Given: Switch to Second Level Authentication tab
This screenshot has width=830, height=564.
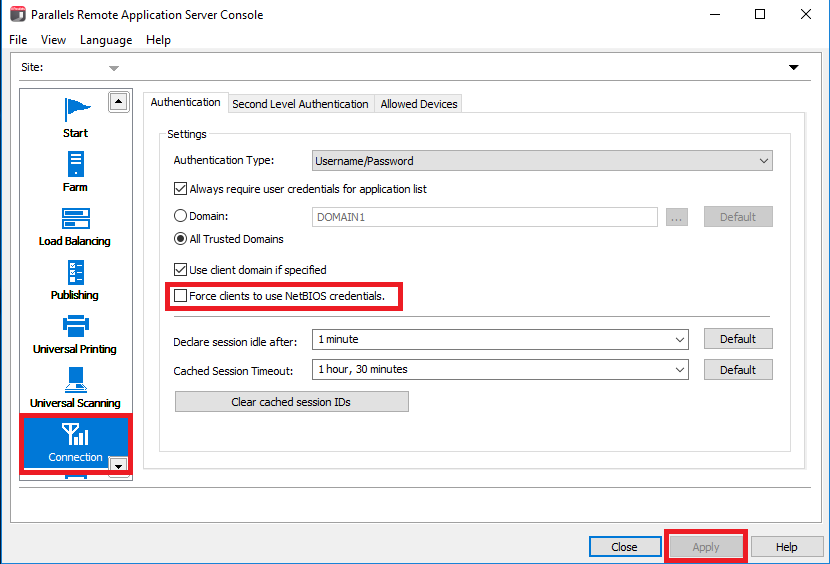Looking at the screenshot, I should (x=301, y=104).
